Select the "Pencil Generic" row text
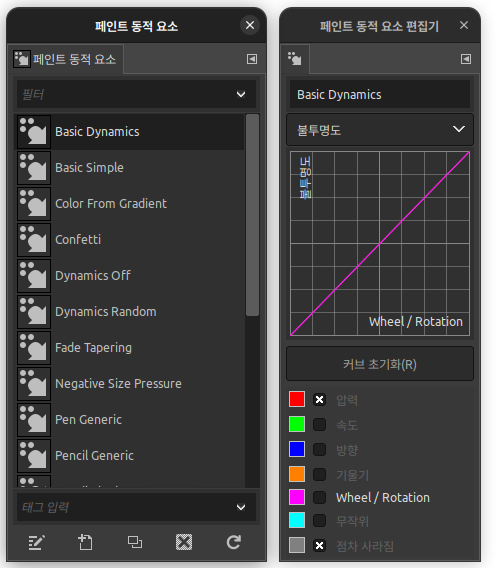 [94, 456]
